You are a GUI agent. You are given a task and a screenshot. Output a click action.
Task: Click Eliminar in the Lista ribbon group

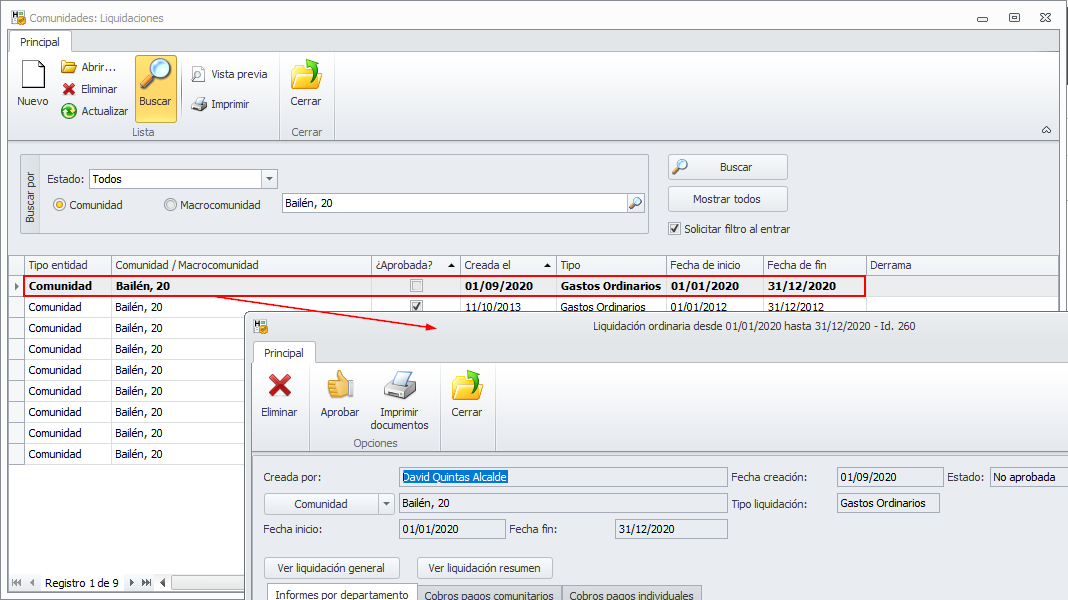coord(89,89)
